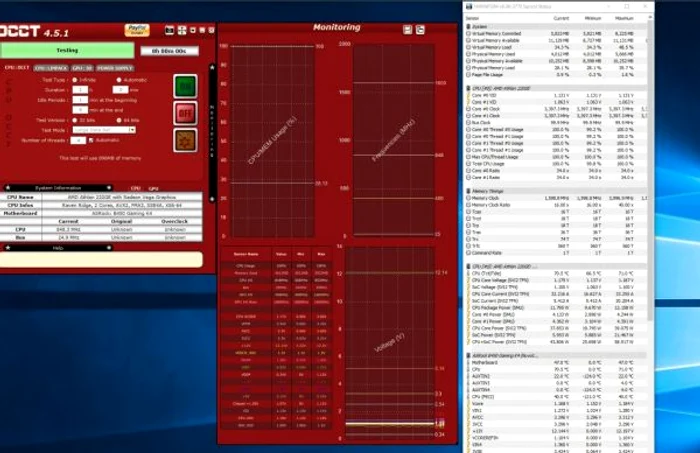
Task: Click the lightning icon beside Vcore row
Action: (x=468, y=403)
